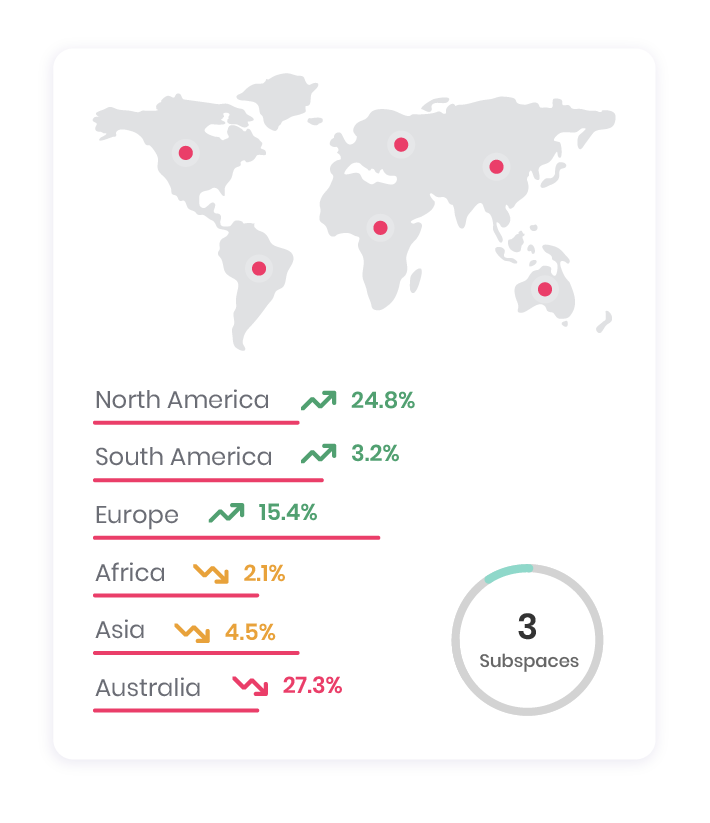The height and width of the screenshot is (823, 710).
Task: Select the Africa map marker dot
Action: click(x=380, y=227)
